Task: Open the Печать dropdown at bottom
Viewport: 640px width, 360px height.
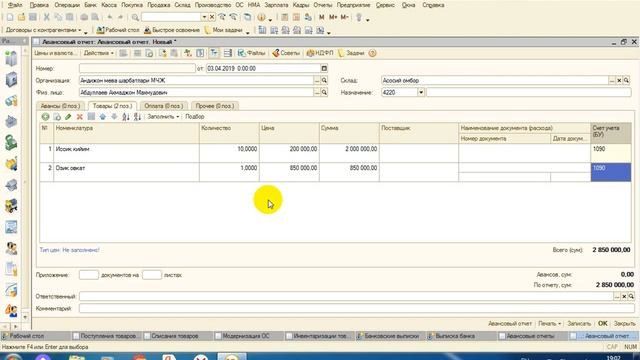Action: pos(549,324)
